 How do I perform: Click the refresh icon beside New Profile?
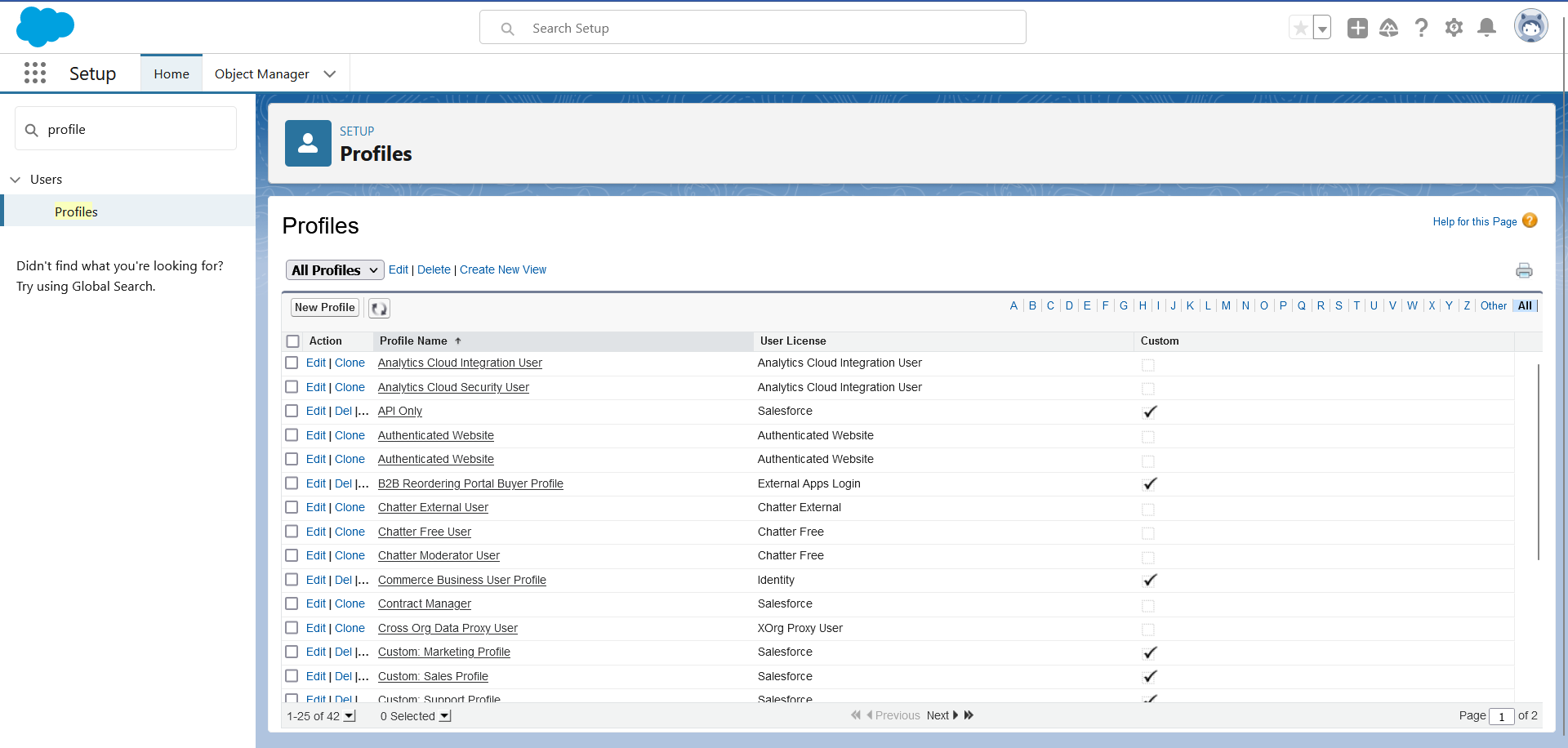pos(379,308)
